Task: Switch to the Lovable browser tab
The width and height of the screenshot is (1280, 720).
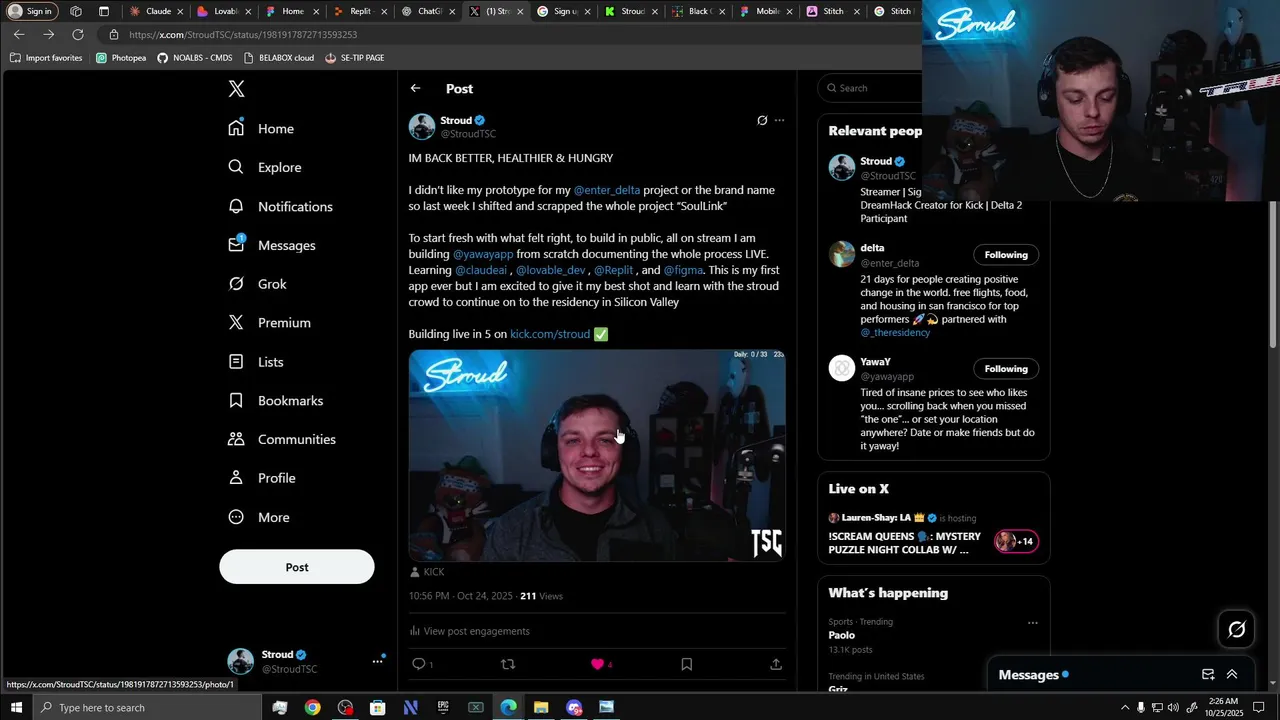Action: (225, 11)
